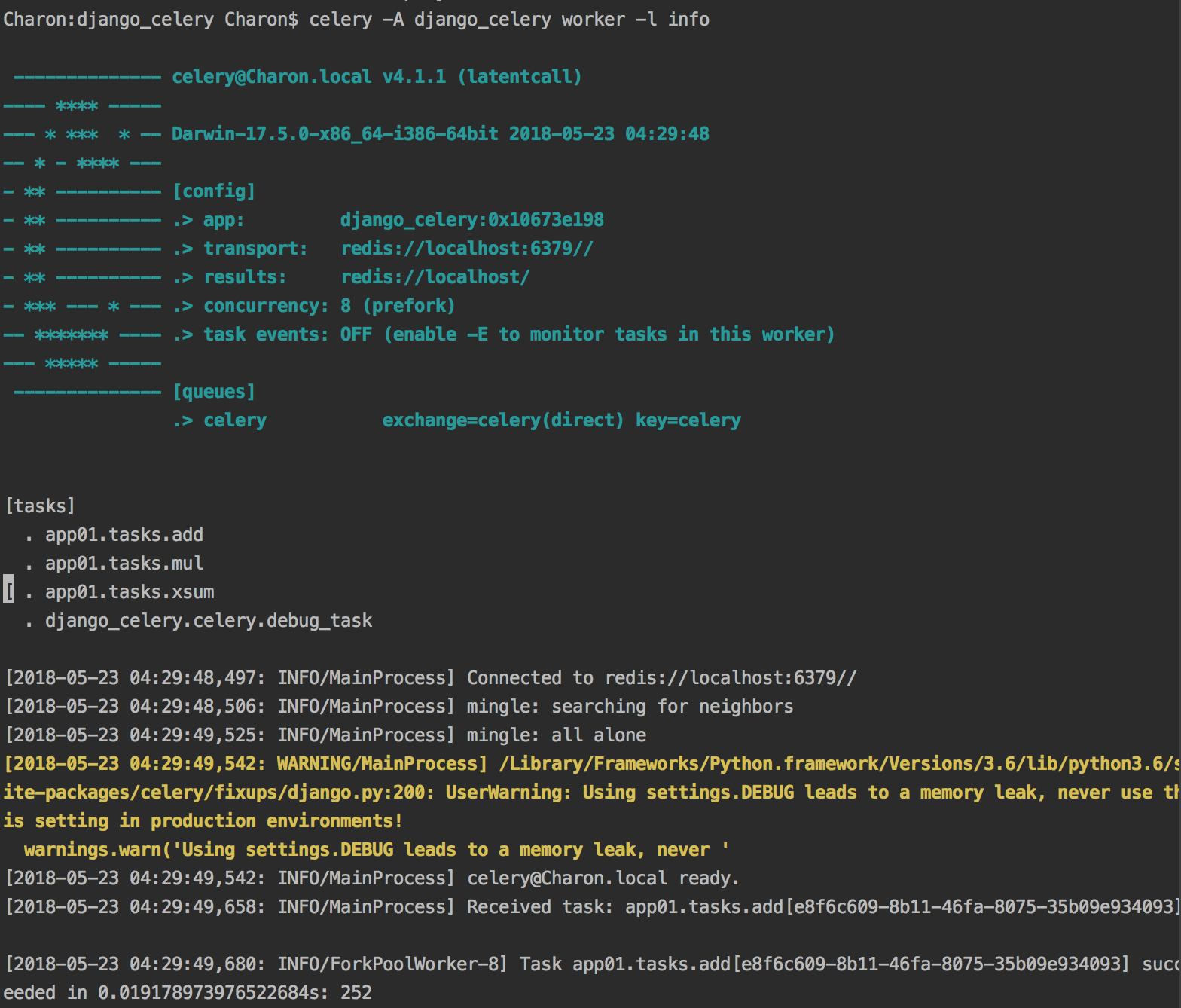Click the celery@Charon.local v4.1.1 banner text

(x=376, y=77)
